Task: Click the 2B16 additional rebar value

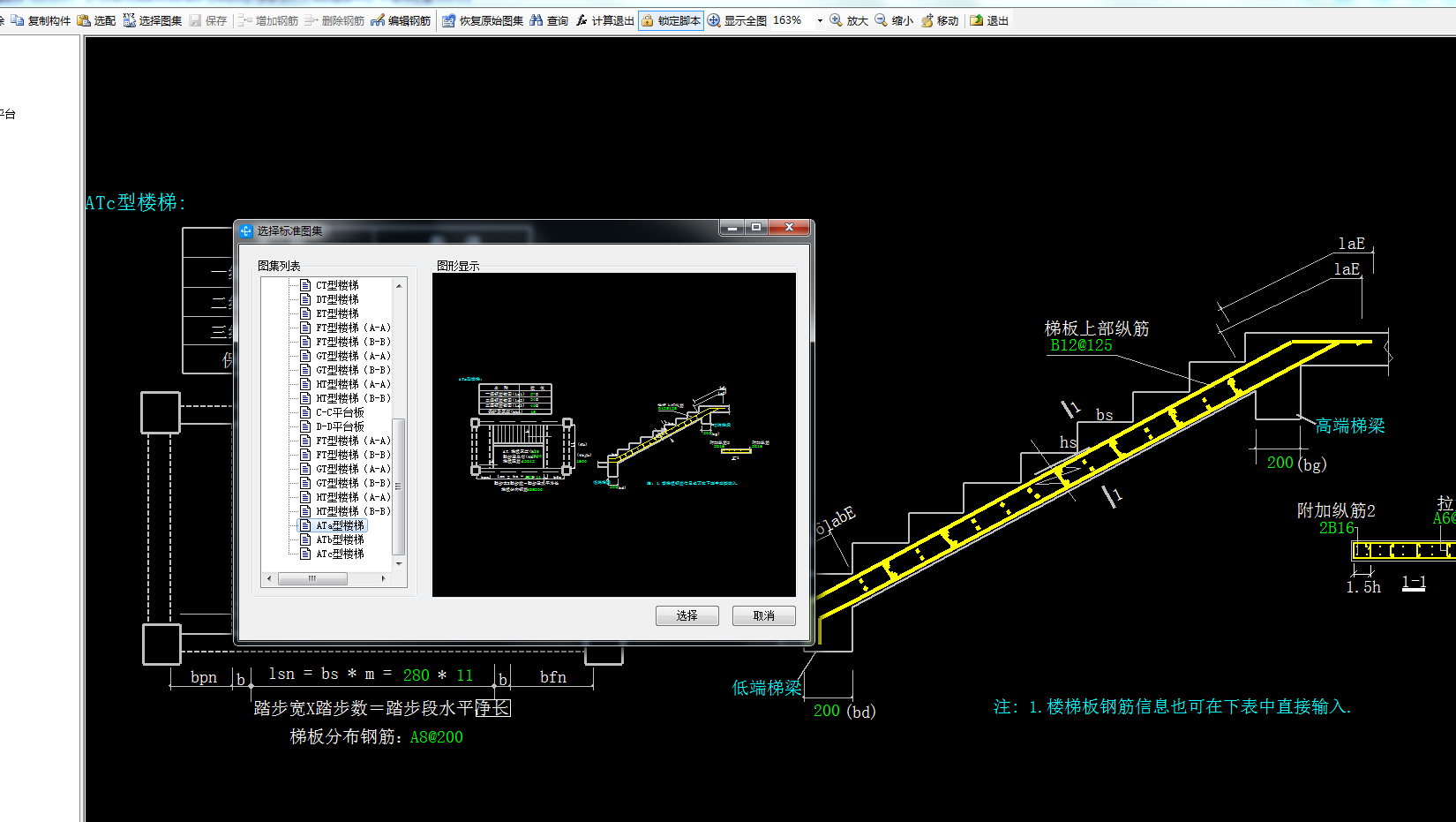Action: coord(1336,528)
